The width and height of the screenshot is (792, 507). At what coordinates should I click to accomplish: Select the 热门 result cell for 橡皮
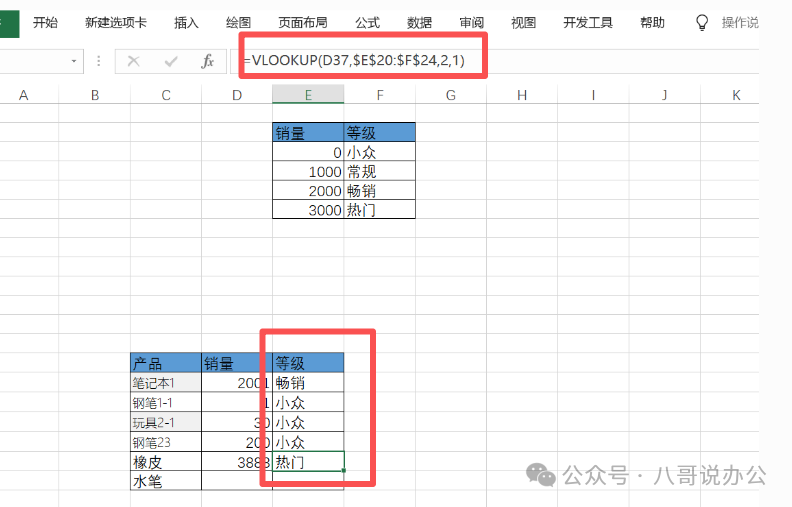coord(308,461)
